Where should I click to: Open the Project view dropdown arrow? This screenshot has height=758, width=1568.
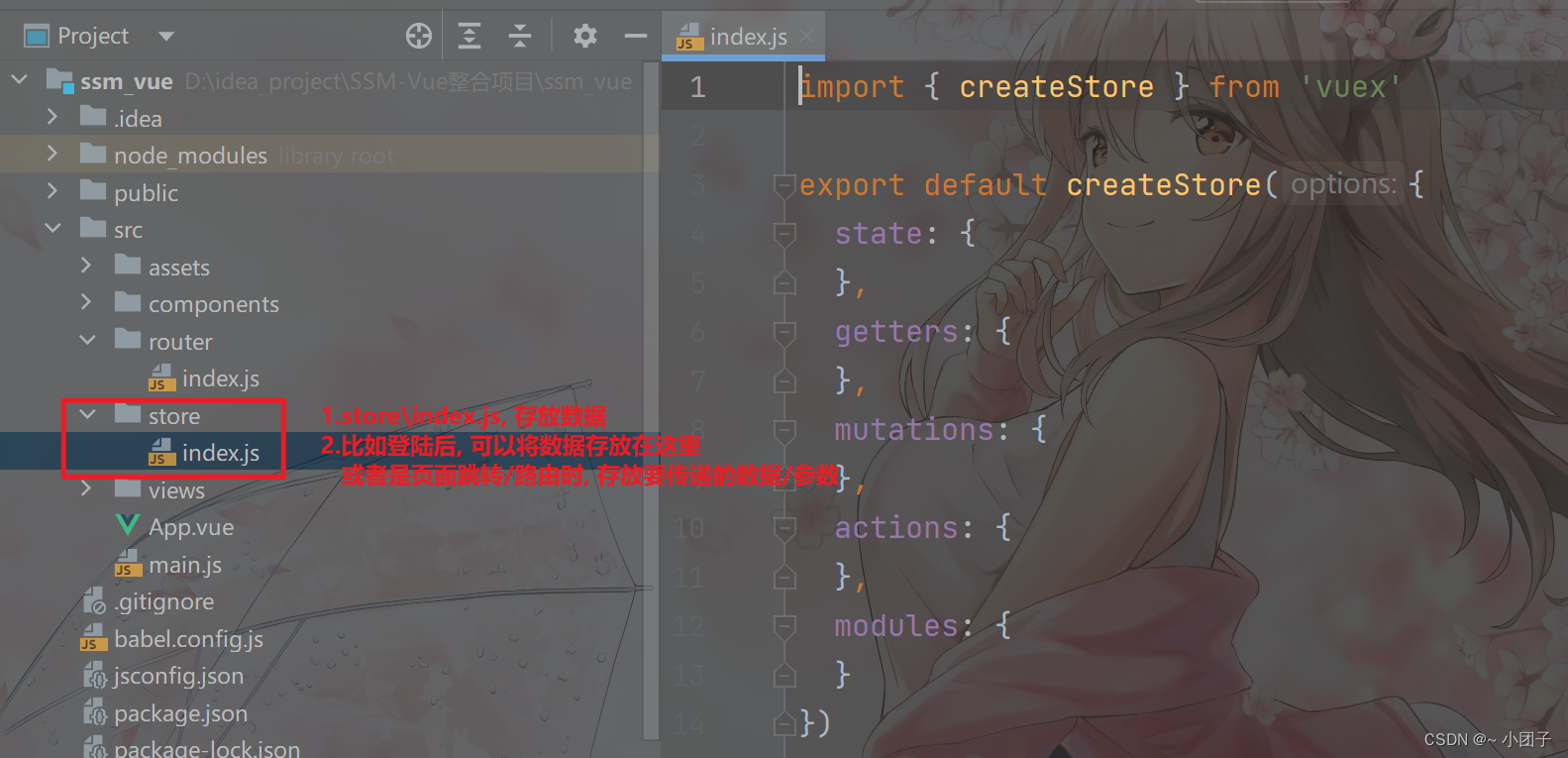pyautogui.click(x=166, y=37)
